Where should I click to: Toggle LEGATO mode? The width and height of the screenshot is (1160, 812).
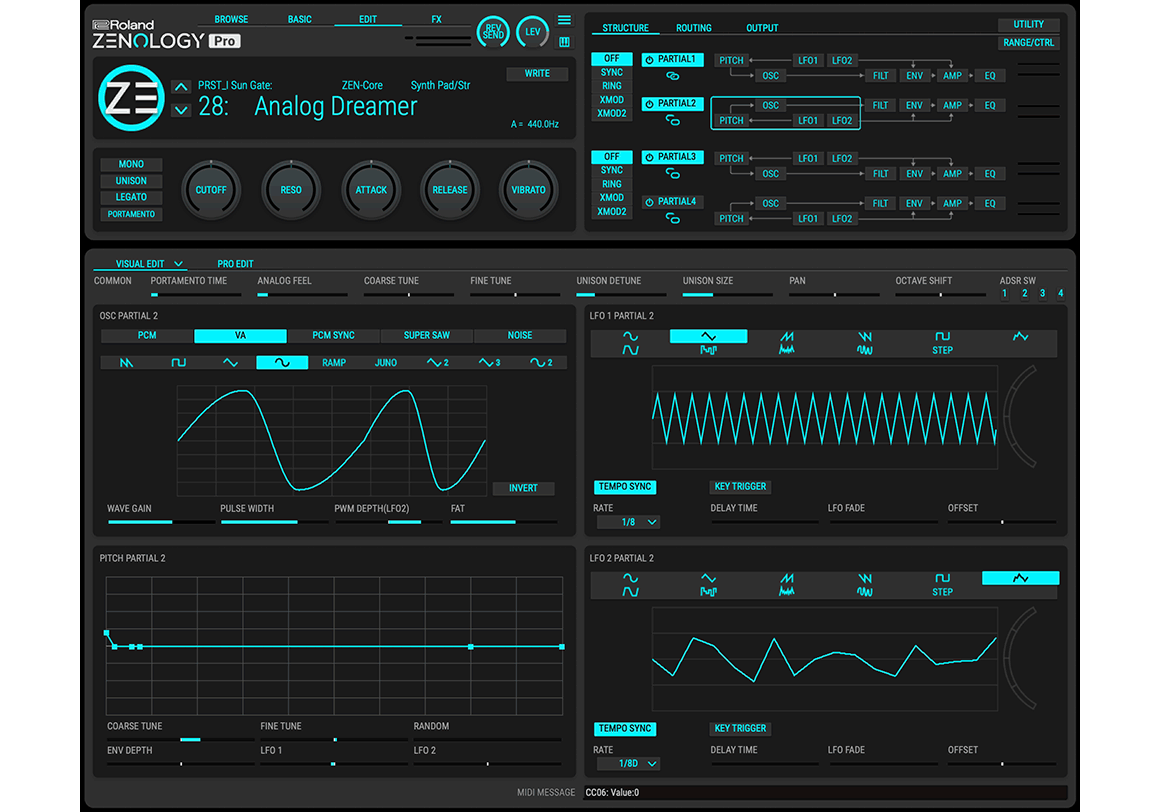coord(131,197)
